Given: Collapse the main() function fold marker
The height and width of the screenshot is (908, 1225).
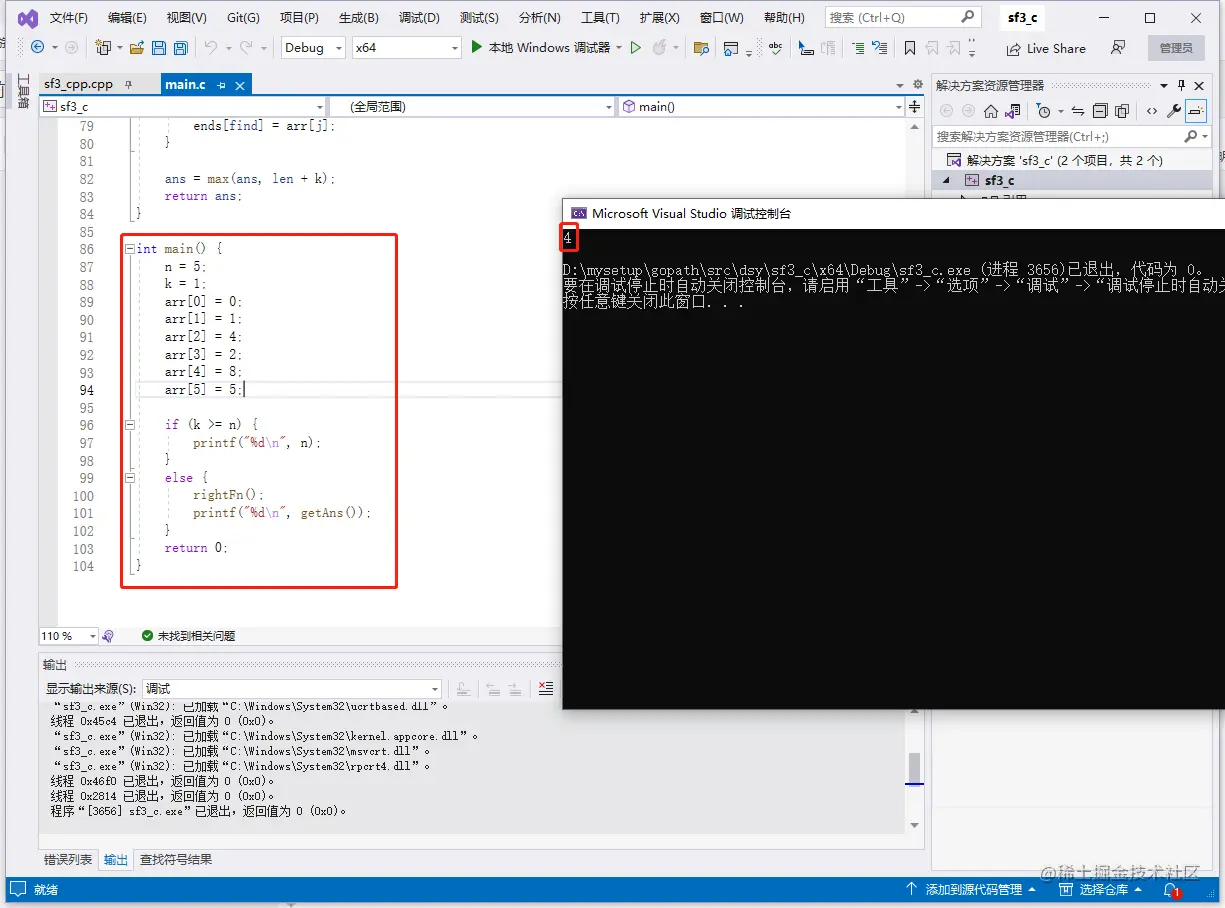Looking at the screenshot, I should [130, 249].
